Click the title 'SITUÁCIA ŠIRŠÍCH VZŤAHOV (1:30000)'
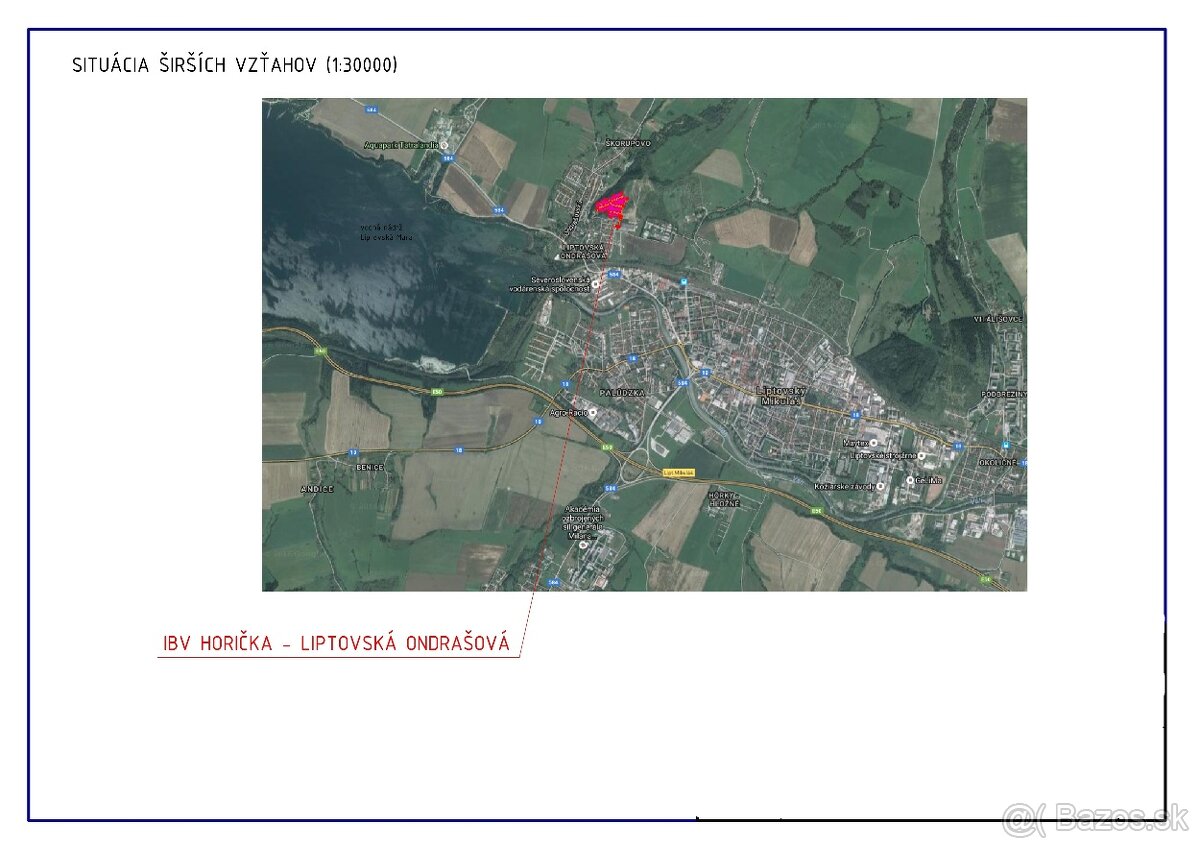This screenshot has height=848, width=1200. (235, 65)
